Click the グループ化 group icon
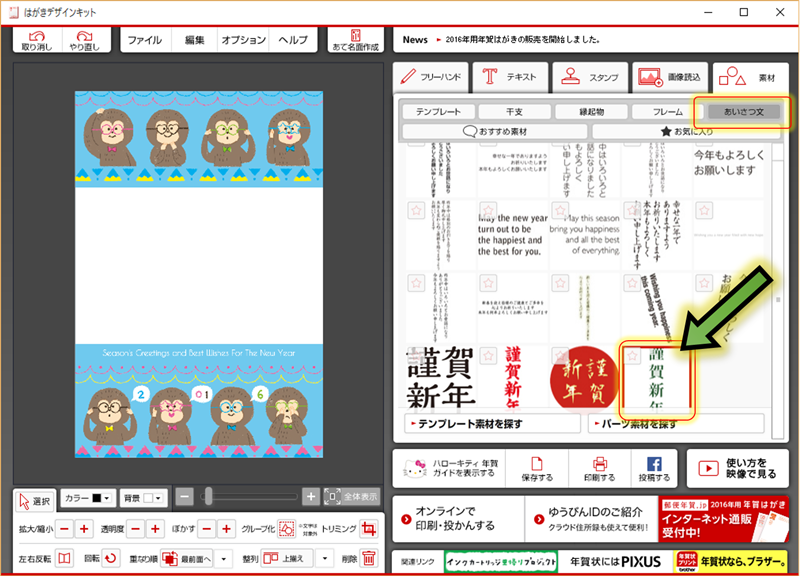800x576 pixels. 286,528
